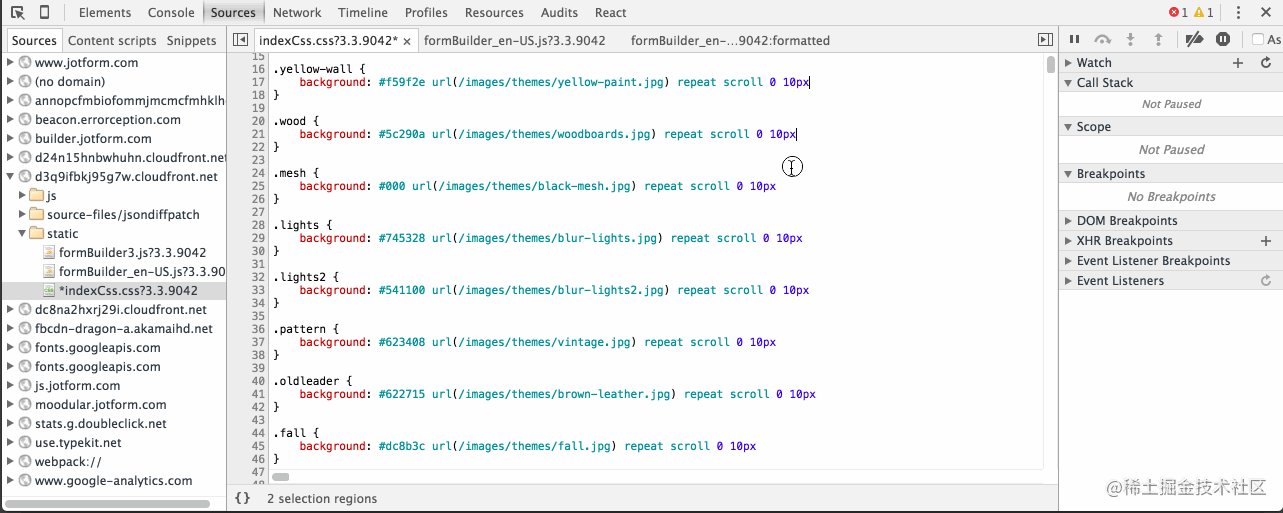Deactivate all breakpoints icon
Screen dimensions: 1283x513
pos(1194,40)
